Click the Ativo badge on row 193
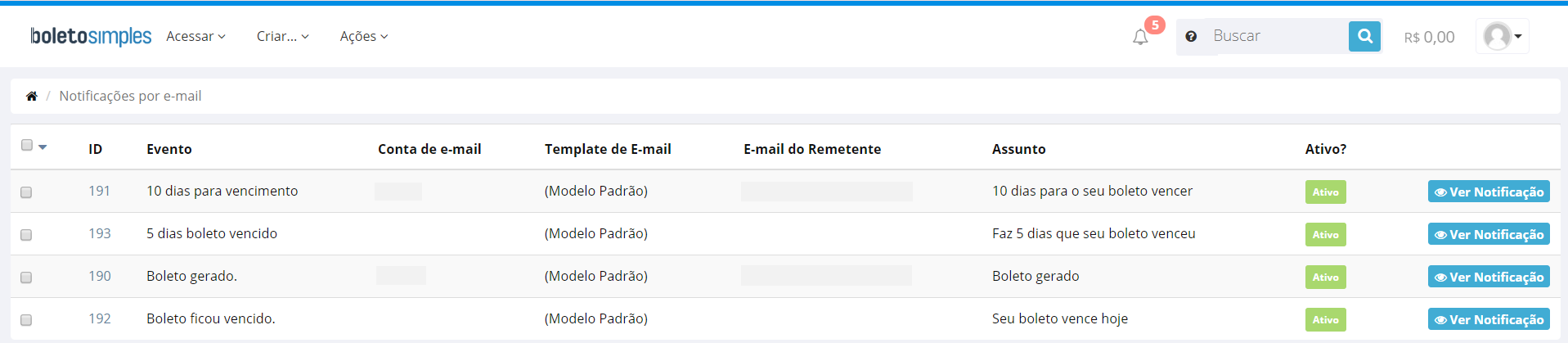The image size is (1568, 343). tap(1325, 234)
